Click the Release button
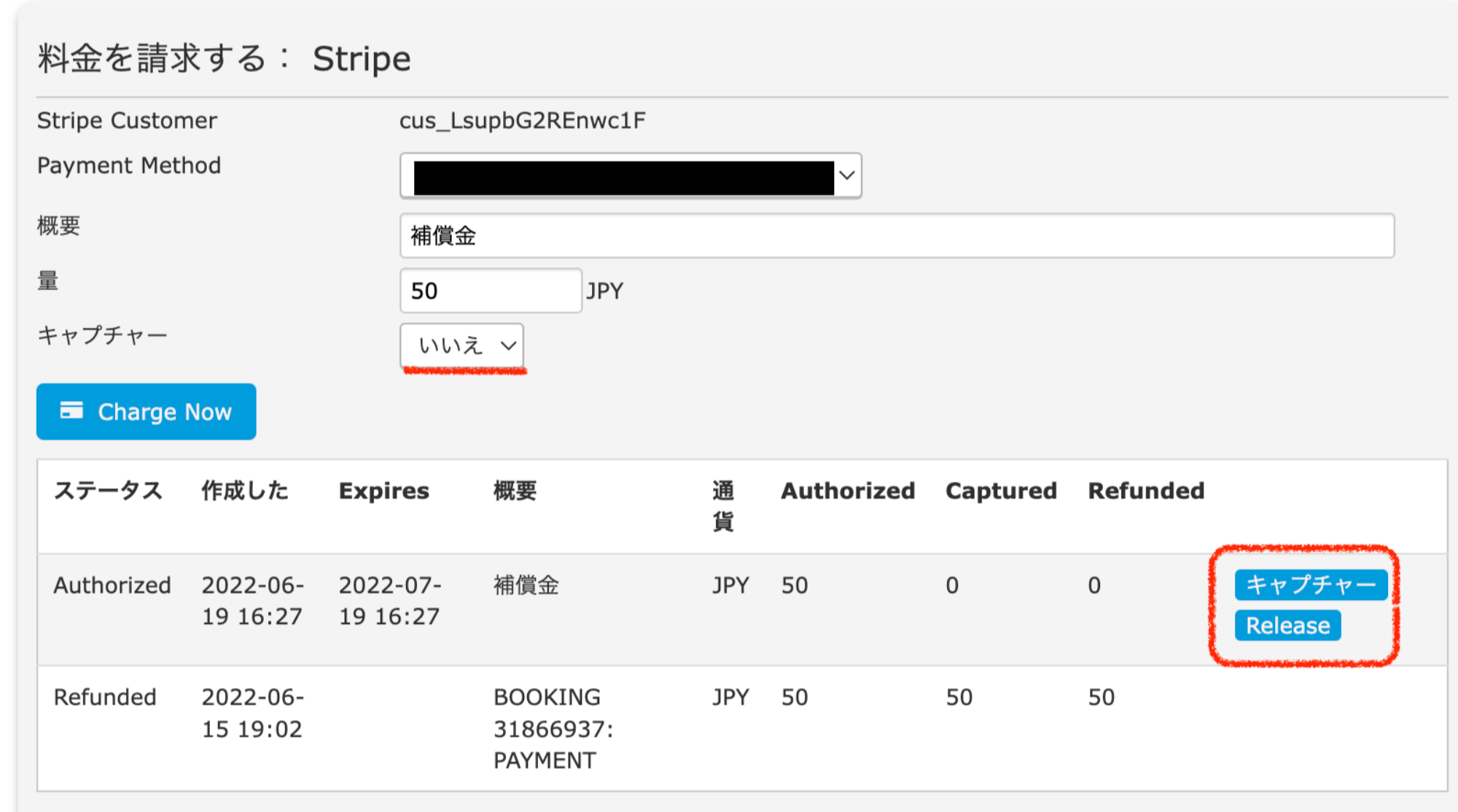The width and height of the screenshot is (1458, 812). click(x=1287, y=625)
